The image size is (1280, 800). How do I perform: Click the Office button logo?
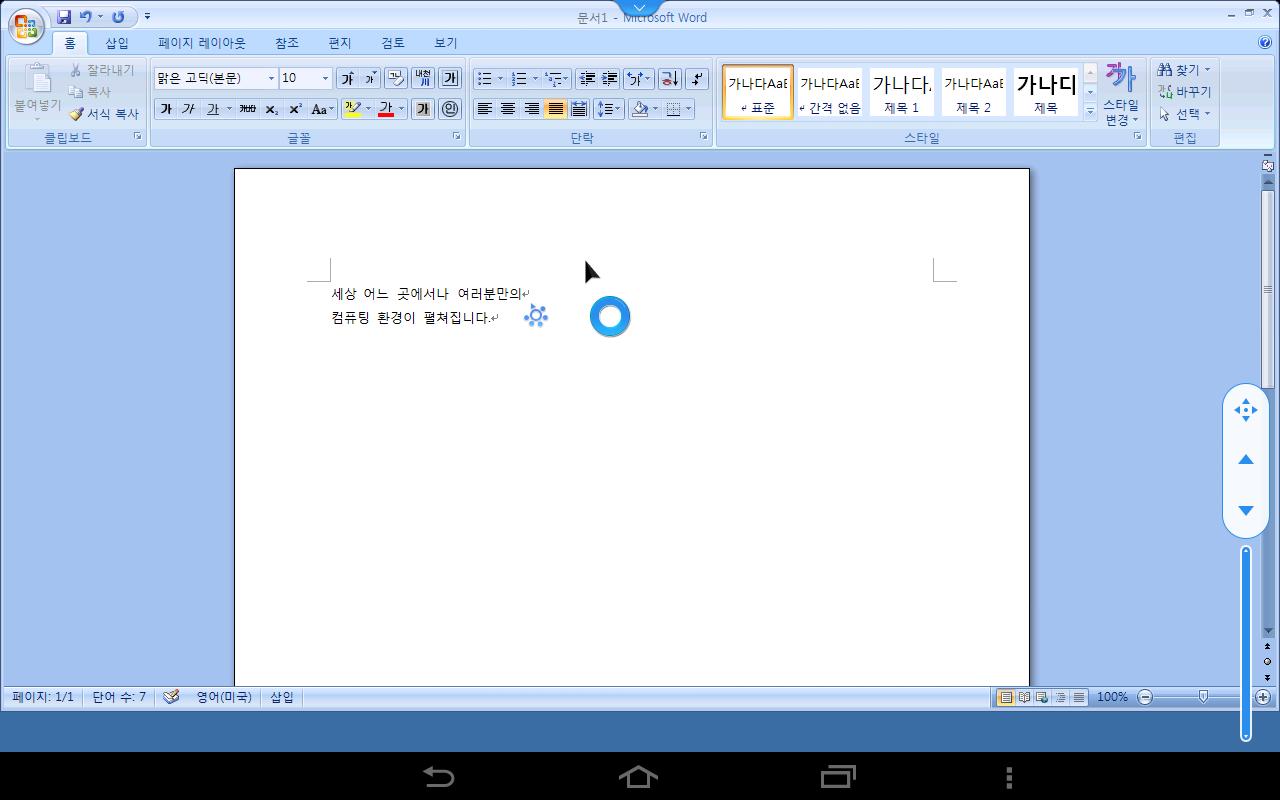[26, 26]
